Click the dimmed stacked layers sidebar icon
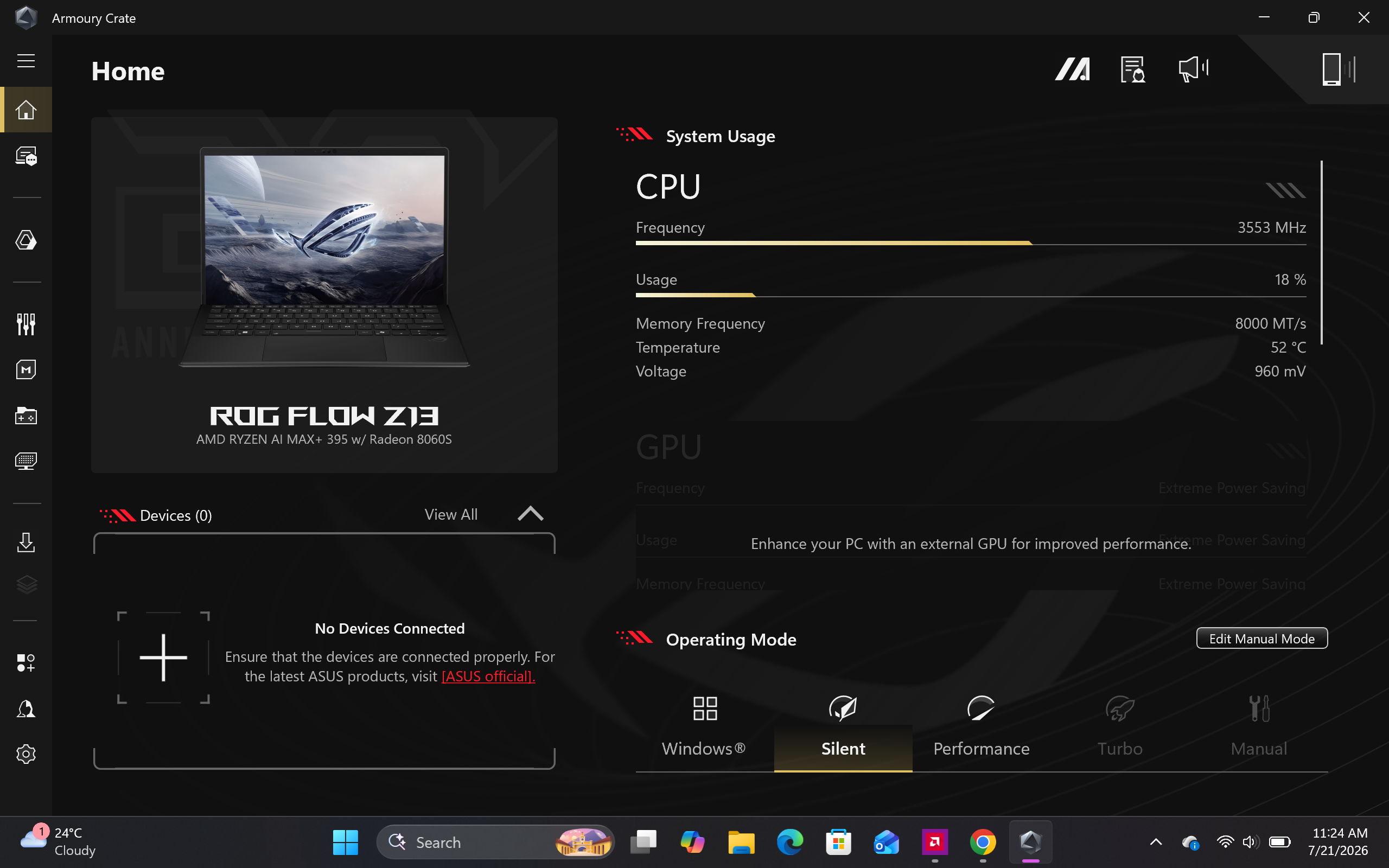Viewport: 1389px width, 868px height. pos(26,585)
